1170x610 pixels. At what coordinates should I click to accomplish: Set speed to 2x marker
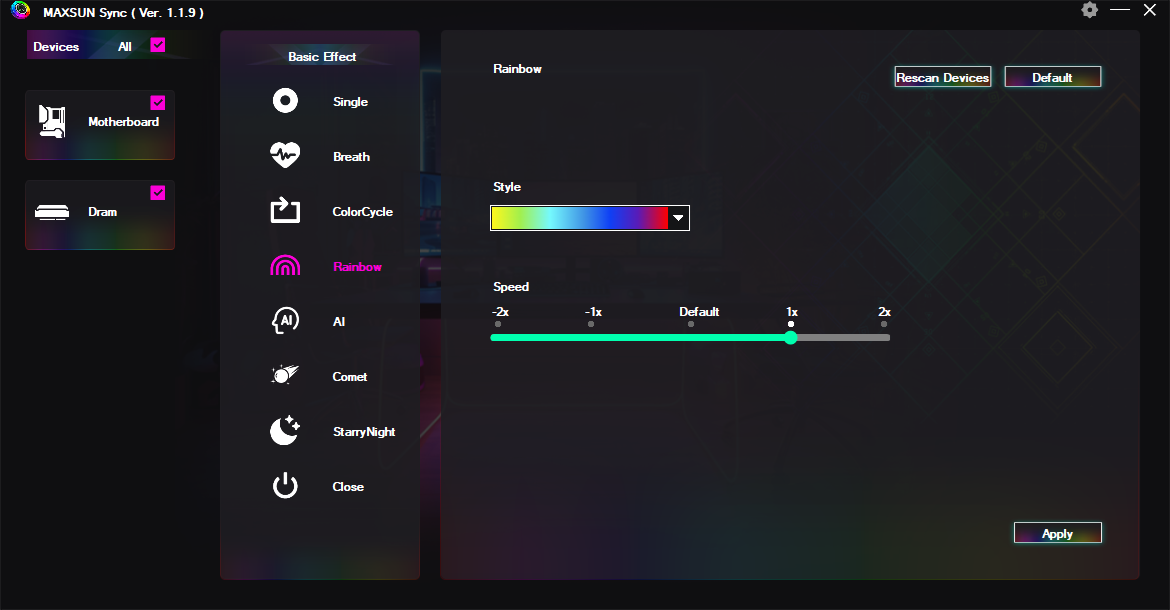pos(884,324)
